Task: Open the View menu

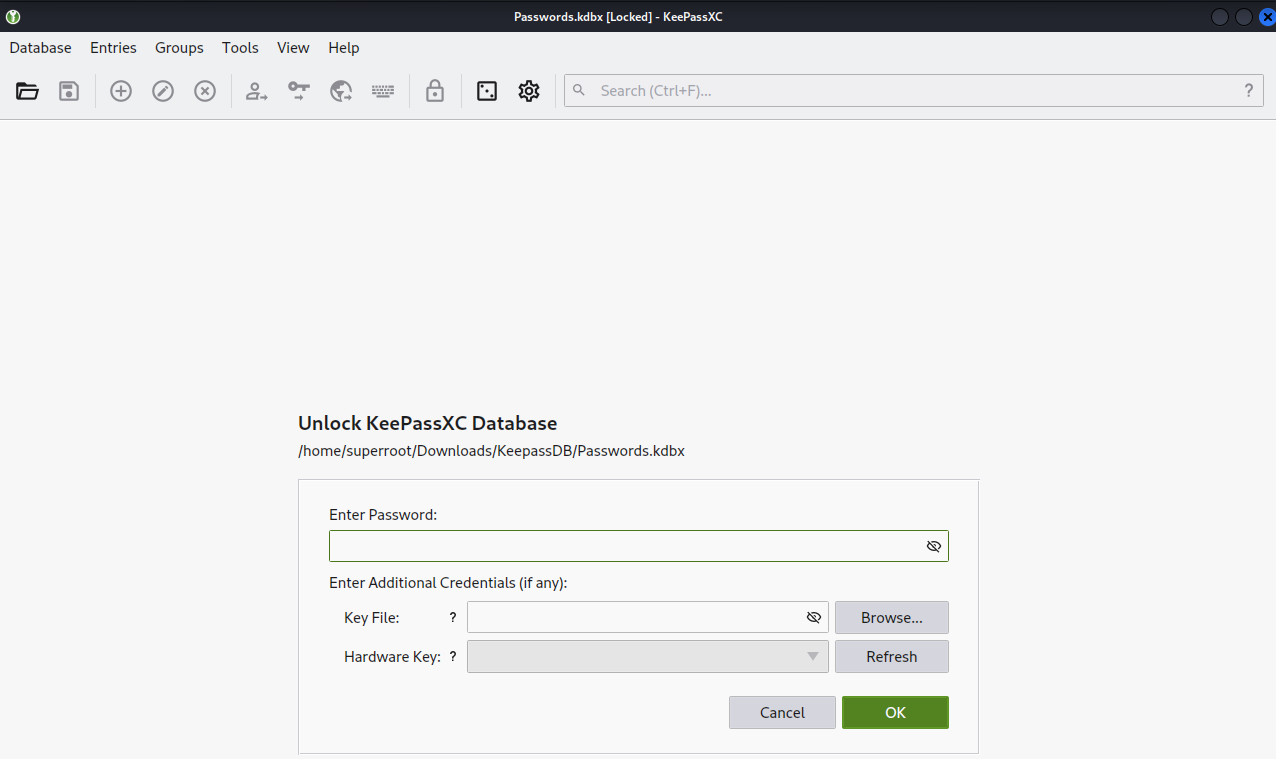Action: 293,48
